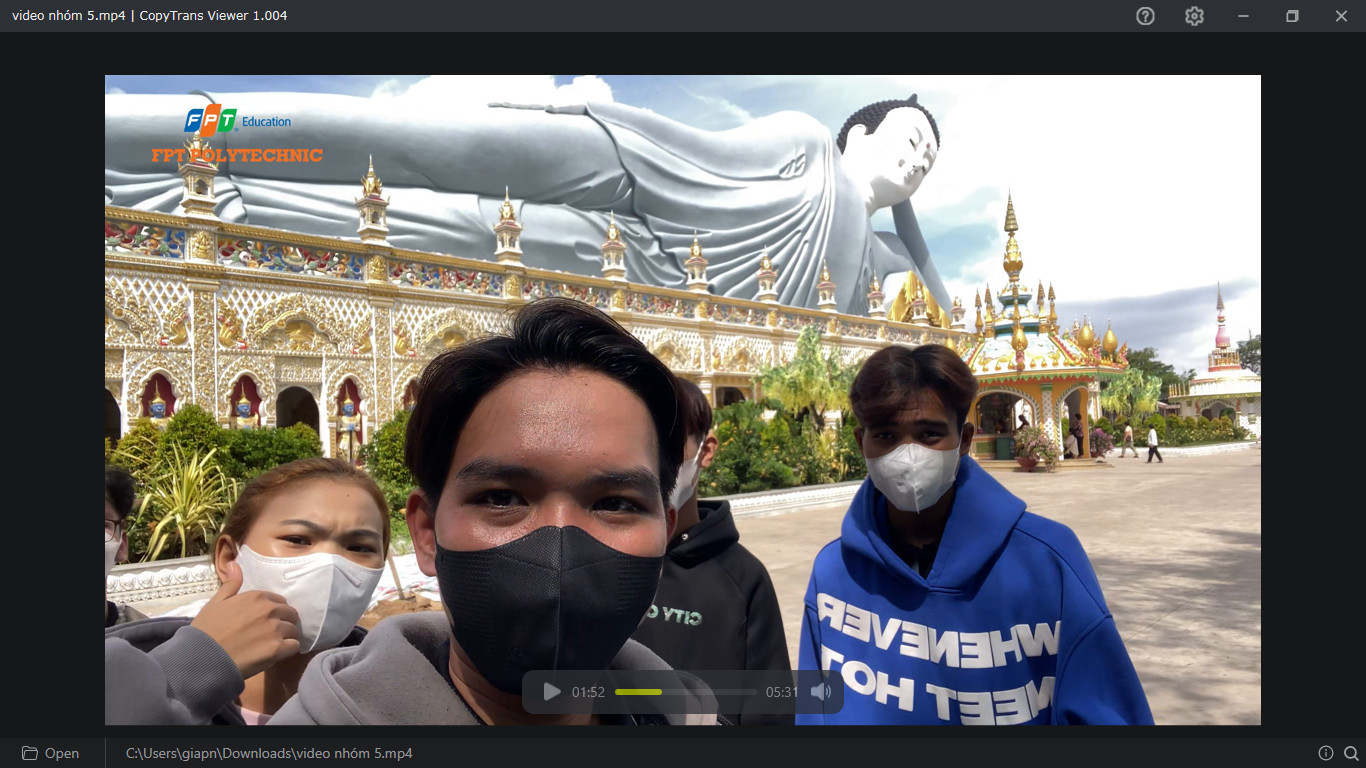Show file info with the info icon
The width and height of the screenshot is (1366, 768).
coord(1326,753)
